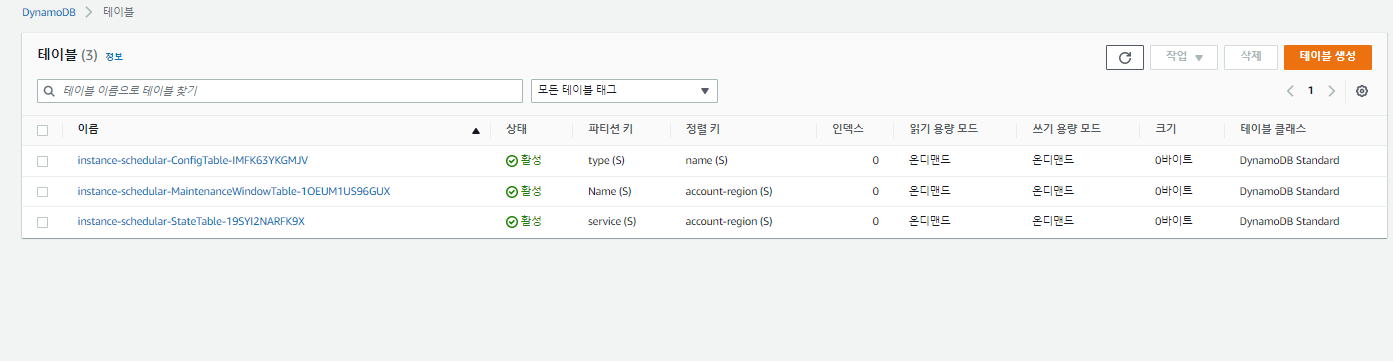Image resolution: width=1393 pixels, height=361 pixels.
Task: Click the 삭제 delete button
Action: (1250, 57)
